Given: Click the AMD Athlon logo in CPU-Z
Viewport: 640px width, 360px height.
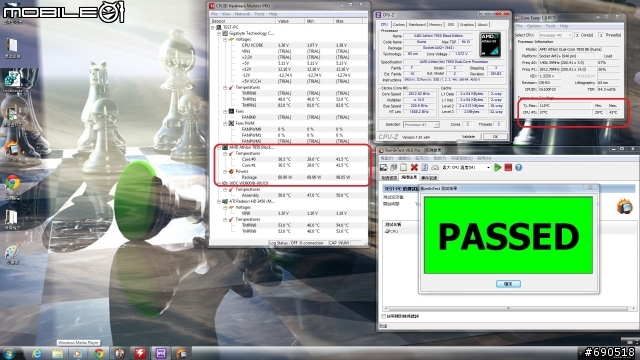Looking at the screenshot, I should [x=490, y=44].
